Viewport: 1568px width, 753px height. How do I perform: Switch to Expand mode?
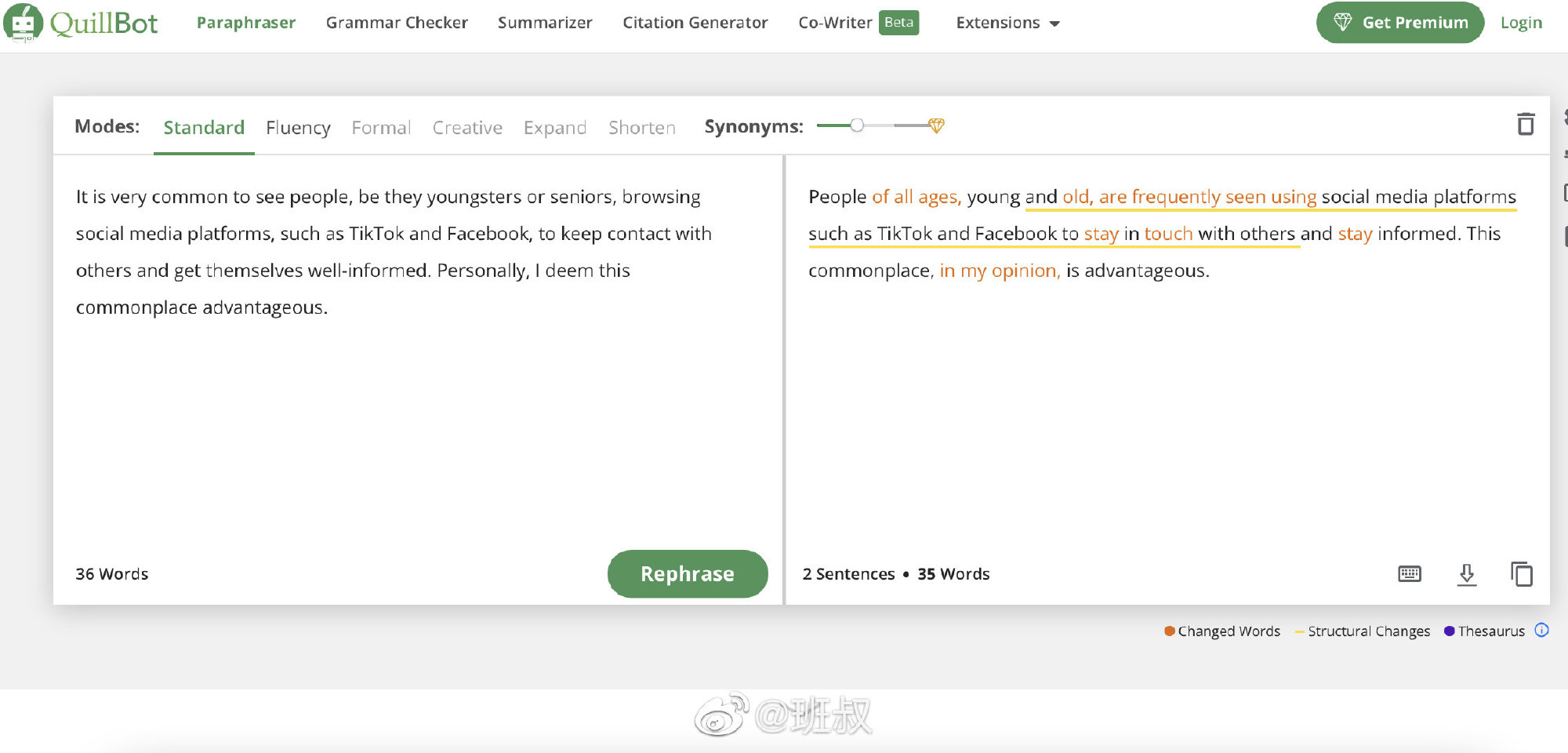[x=555, y=127]
